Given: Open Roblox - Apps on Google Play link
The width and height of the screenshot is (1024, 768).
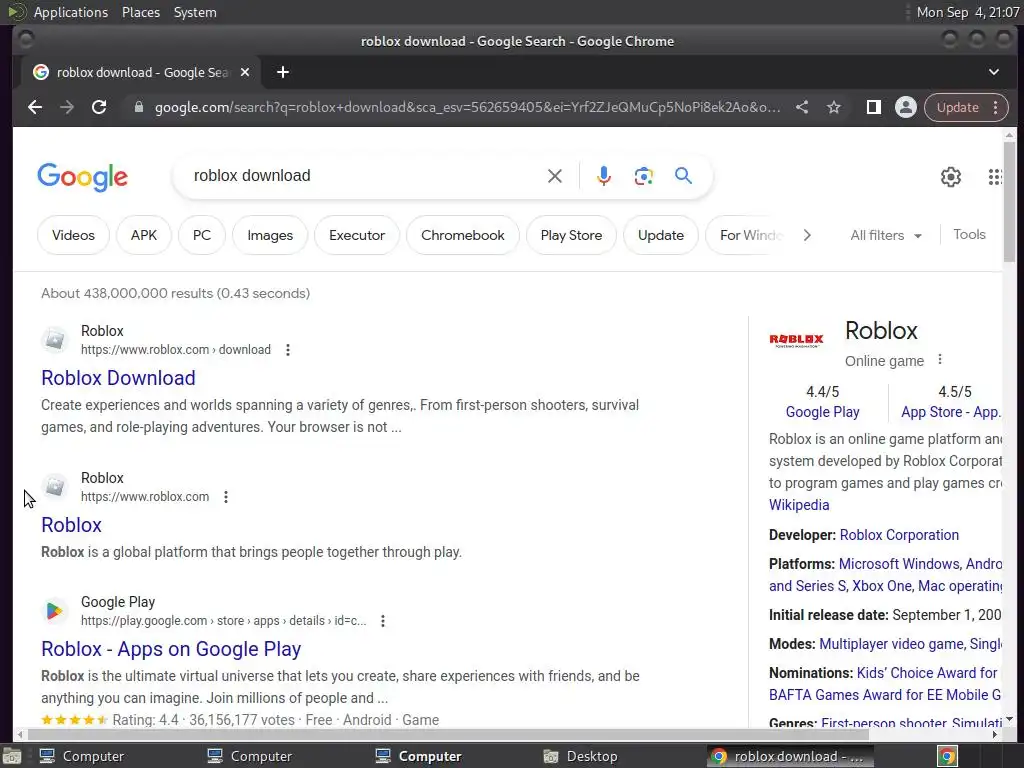Looking at the screenshot, I should [x=171, y=649].
